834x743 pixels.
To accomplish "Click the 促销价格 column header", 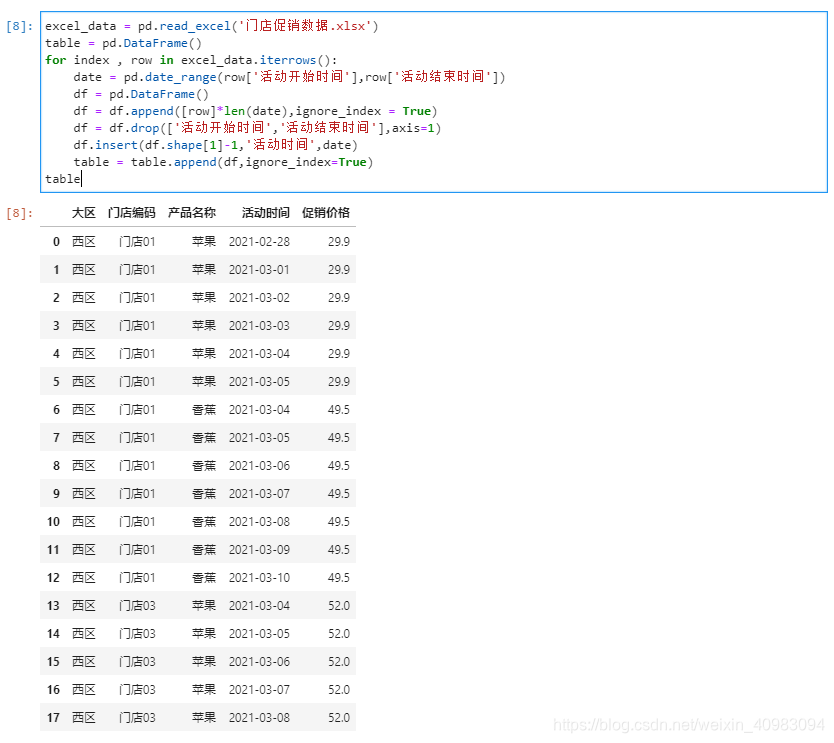I will (326, 213).
